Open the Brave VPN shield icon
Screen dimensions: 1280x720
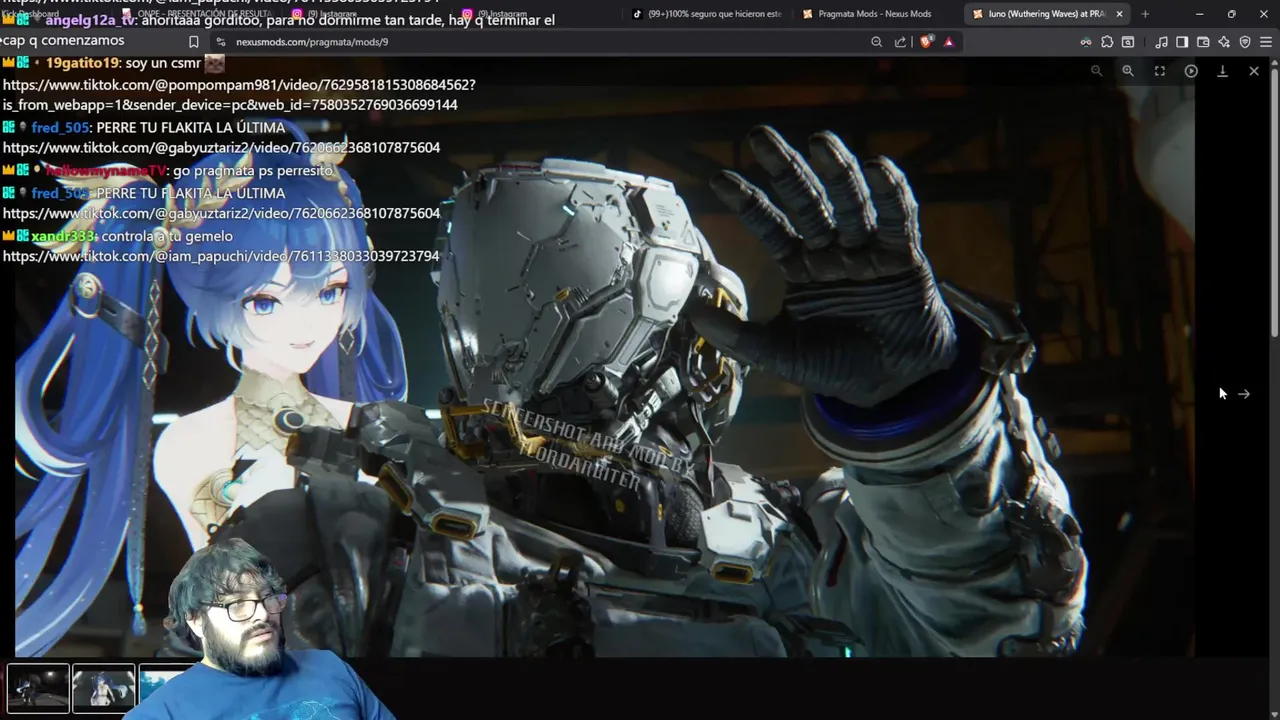pos(1245,42)
